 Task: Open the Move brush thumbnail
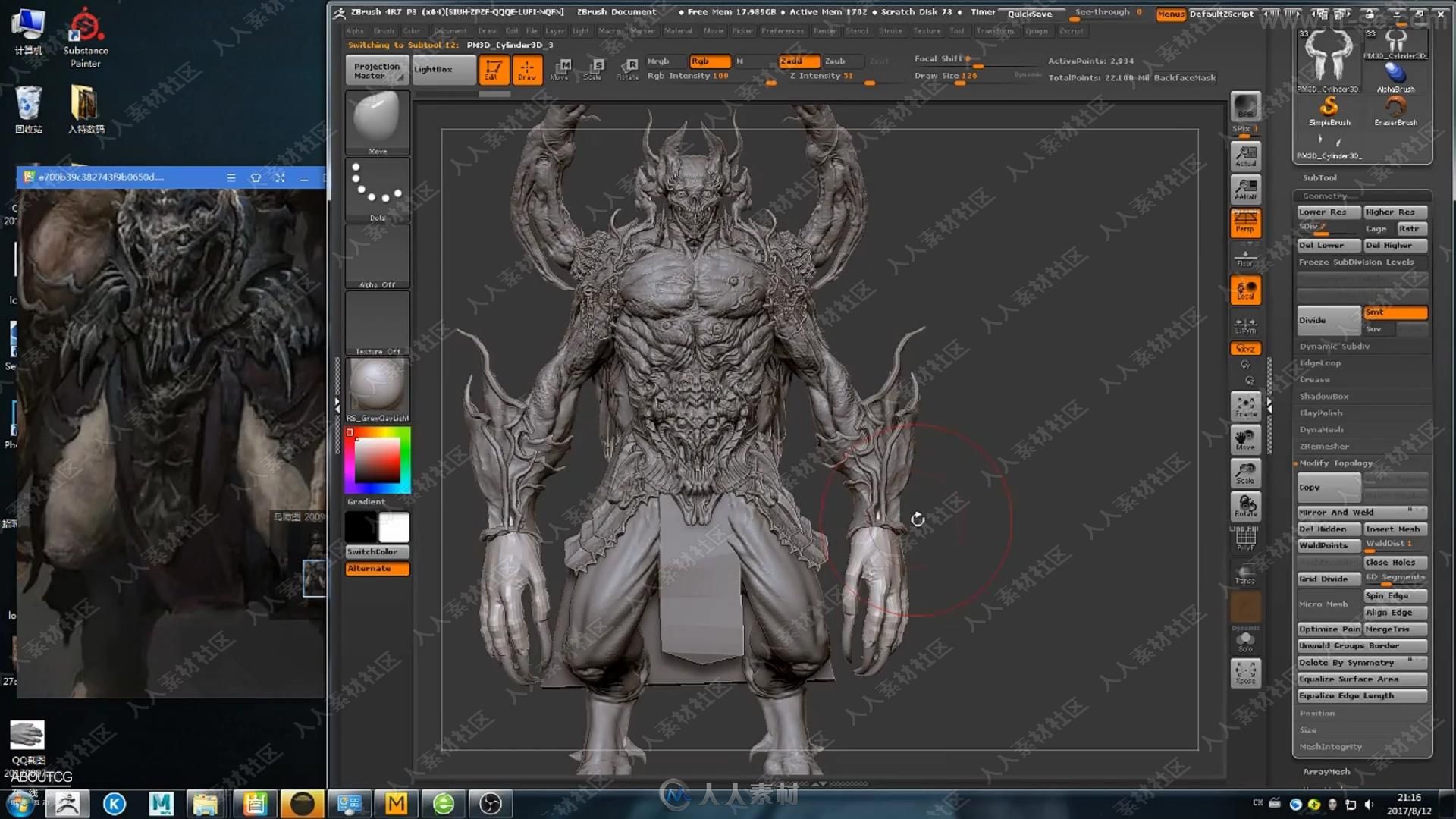pyautogui.click(x=378, y=123)
